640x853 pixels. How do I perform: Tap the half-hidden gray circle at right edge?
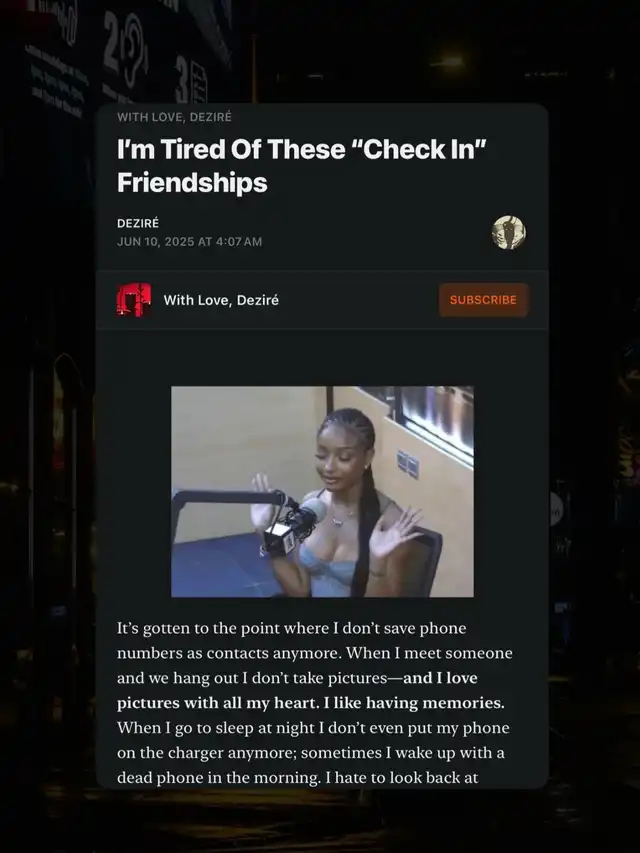click(x=556, y=509)
